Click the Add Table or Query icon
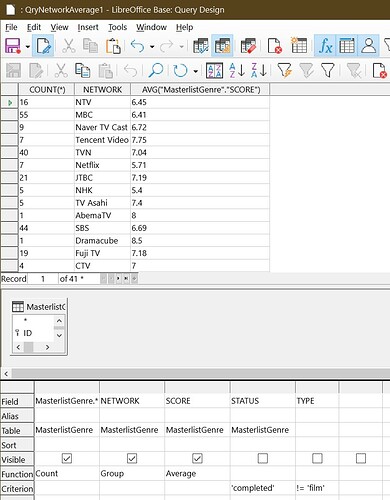Screen dimensions: 390x500 (x=299, y=46)
